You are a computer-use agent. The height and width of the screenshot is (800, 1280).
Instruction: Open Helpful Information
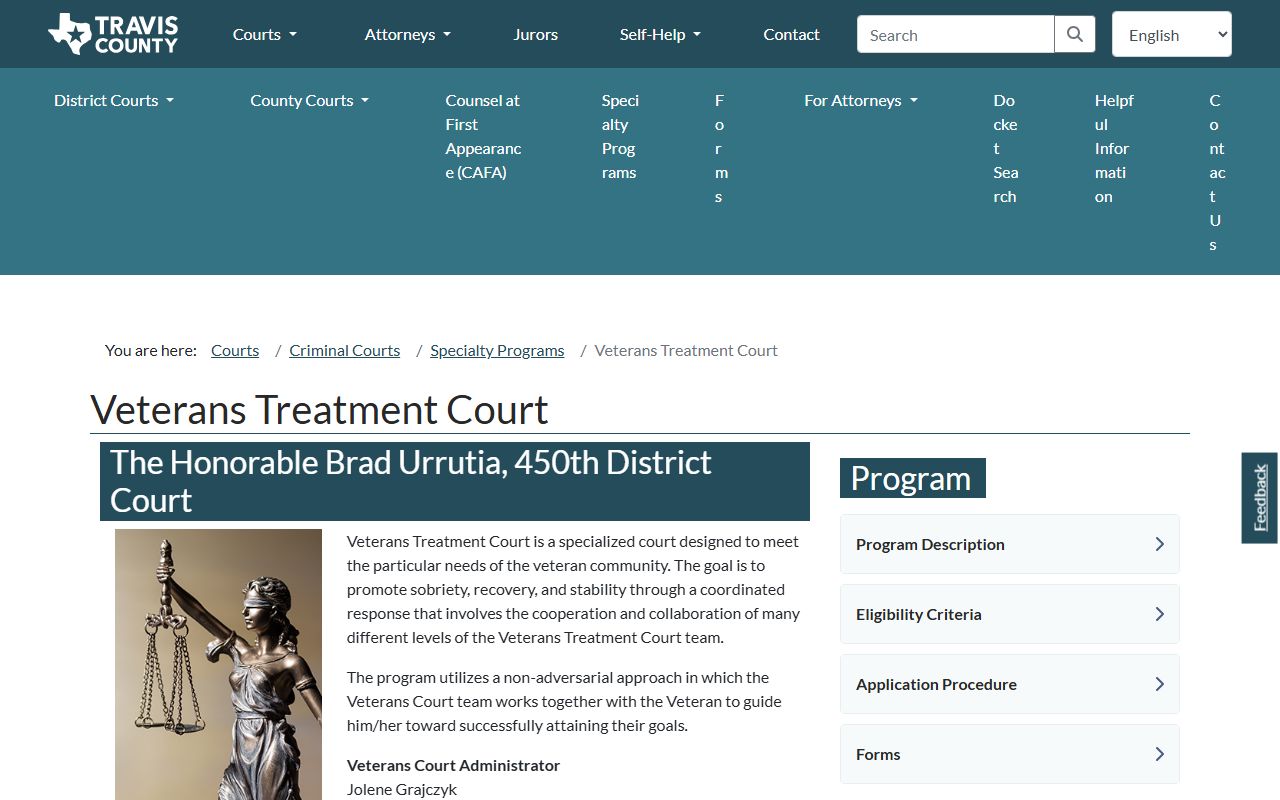tap(1113, 148)
